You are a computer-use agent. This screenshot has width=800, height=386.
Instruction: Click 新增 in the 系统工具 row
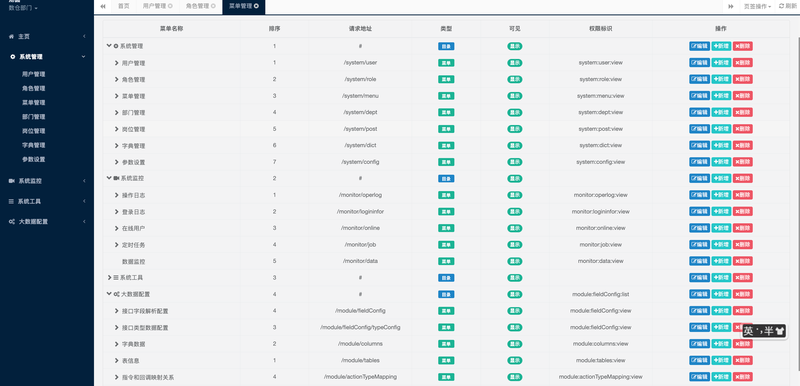pyautogui.click(x=721, y=277)
